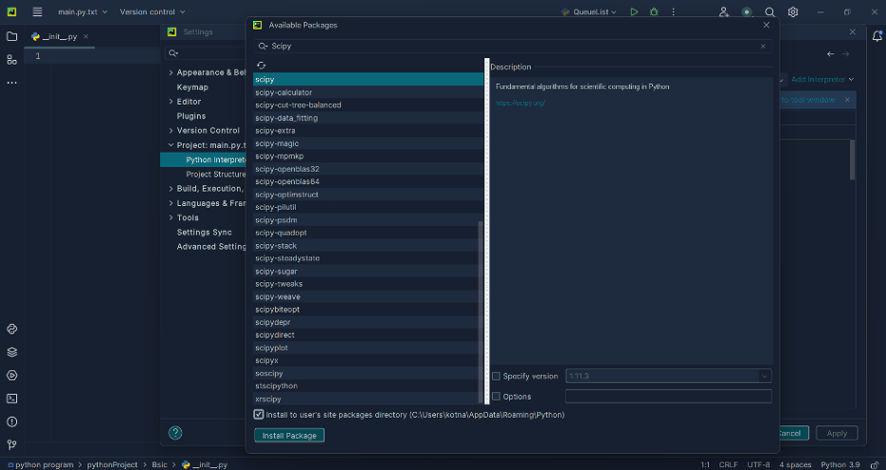Expand the Editor settings node

coord(171,101)
